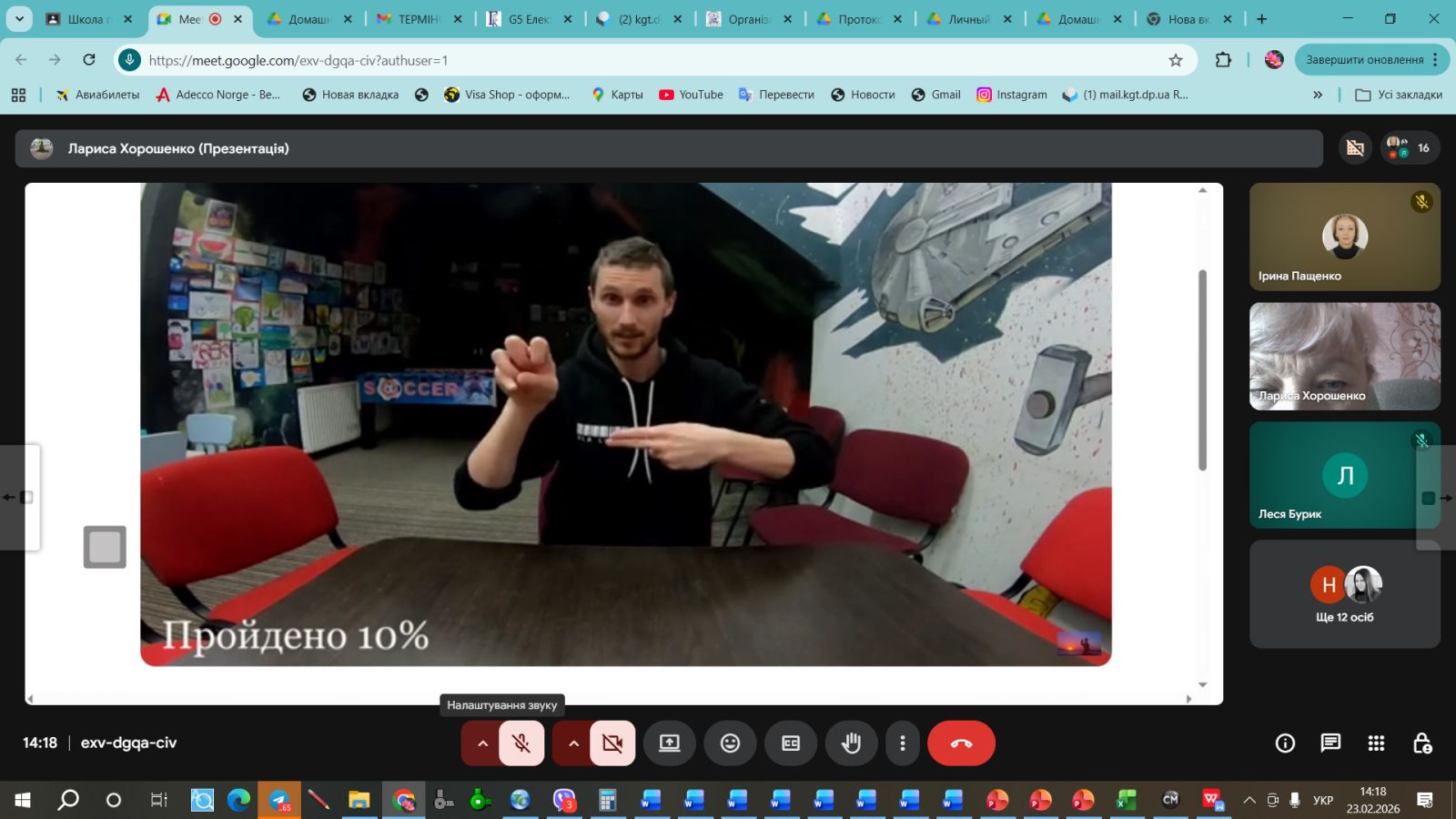Click the present screen icon

(x=670, y=743)
